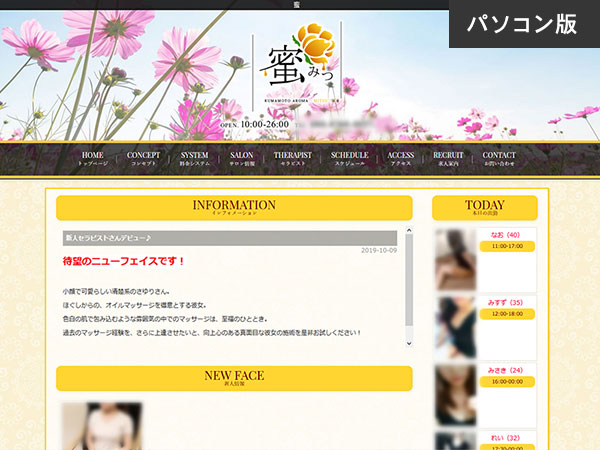The height and width of the screenshot is (450, 600).
Task: Open the HOME menu item
Action: 93,159
